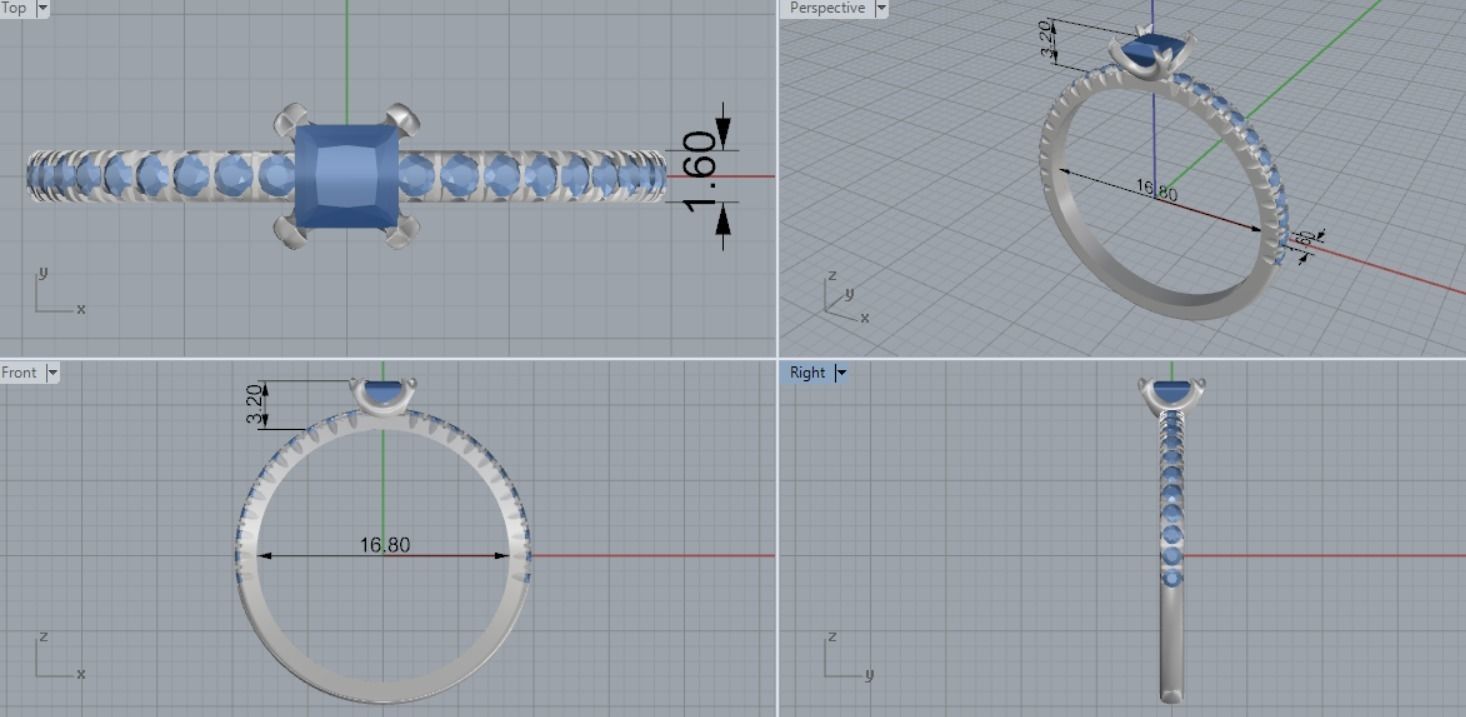Open the Perspective viewport dropdown arrow
This screenshot has height=717, width=1466.
click(881, 8)
